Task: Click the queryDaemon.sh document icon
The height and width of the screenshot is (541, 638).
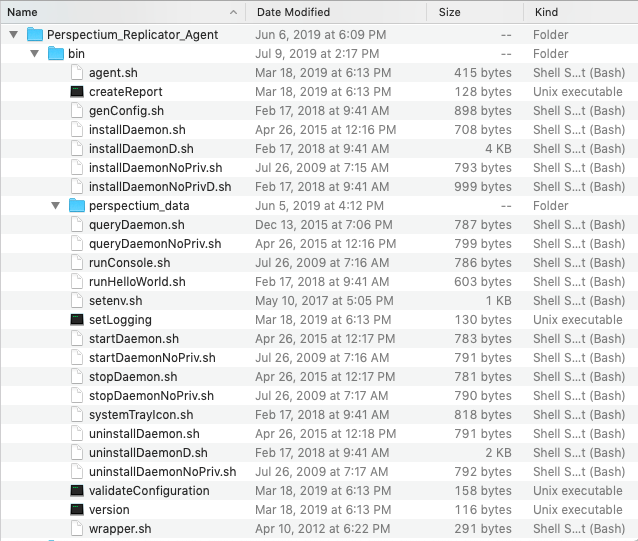Action: click(77, 225)
